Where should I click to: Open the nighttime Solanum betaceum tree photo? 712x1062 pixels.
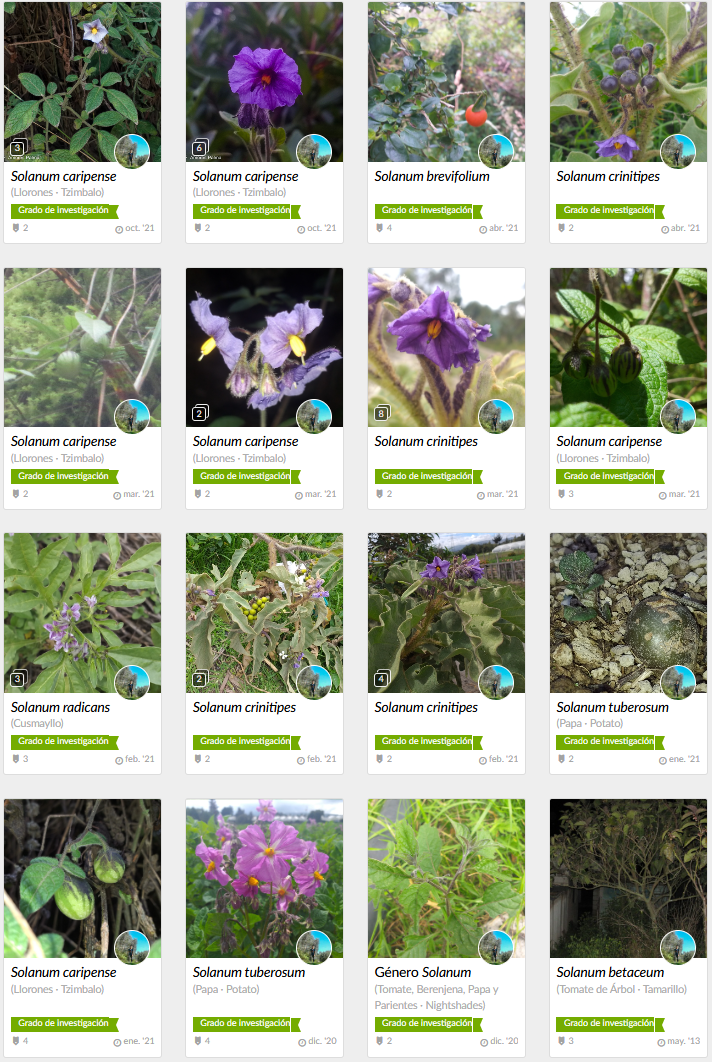click(628, 878)
